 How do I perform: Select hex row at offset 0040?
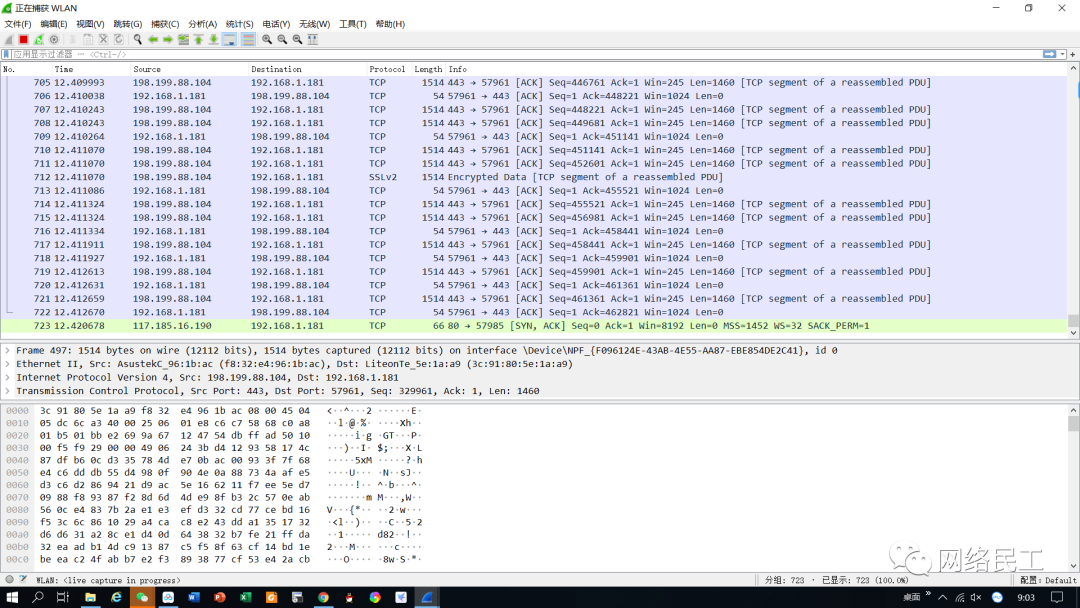pos(214,460)
